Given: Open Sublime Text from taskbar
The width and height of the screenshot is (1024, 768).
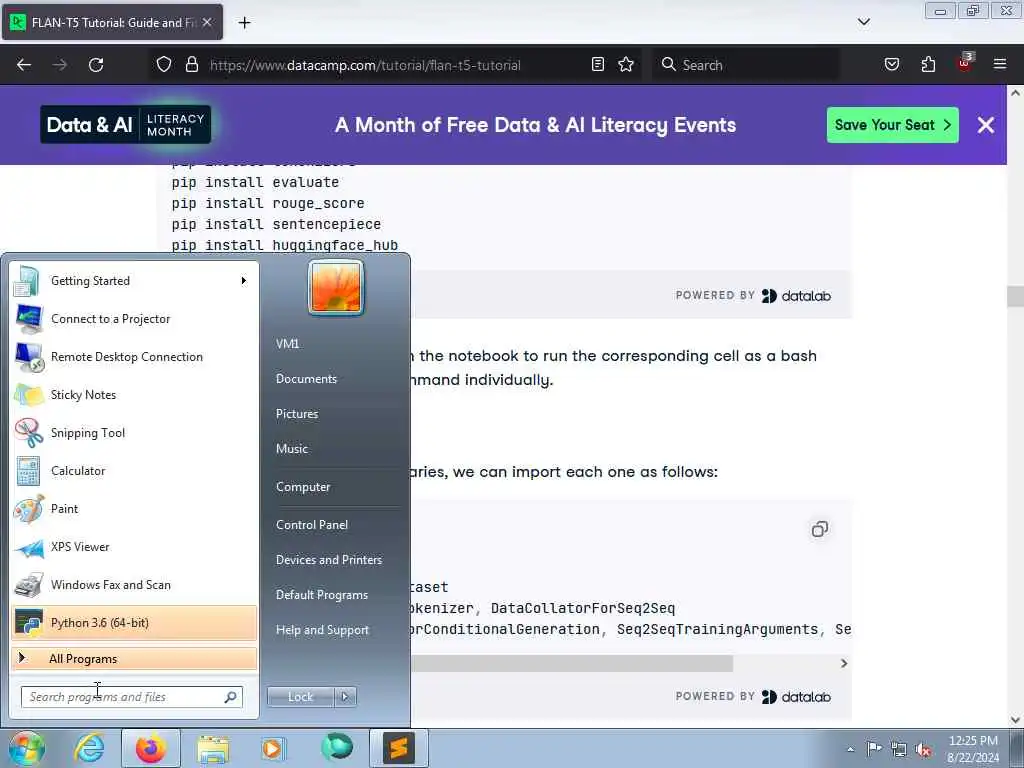Looking at the screenshot, I should [399, 749].
